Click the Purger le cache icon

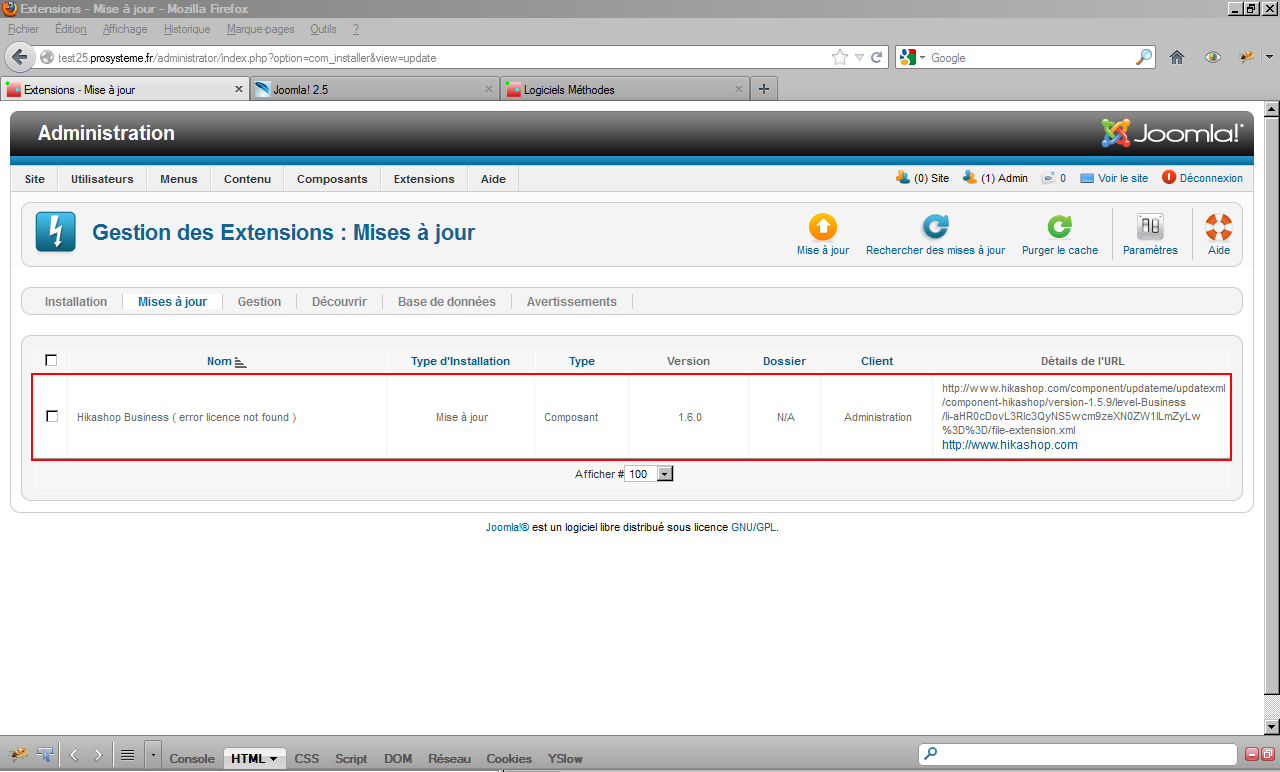[x=1059, y=227]
